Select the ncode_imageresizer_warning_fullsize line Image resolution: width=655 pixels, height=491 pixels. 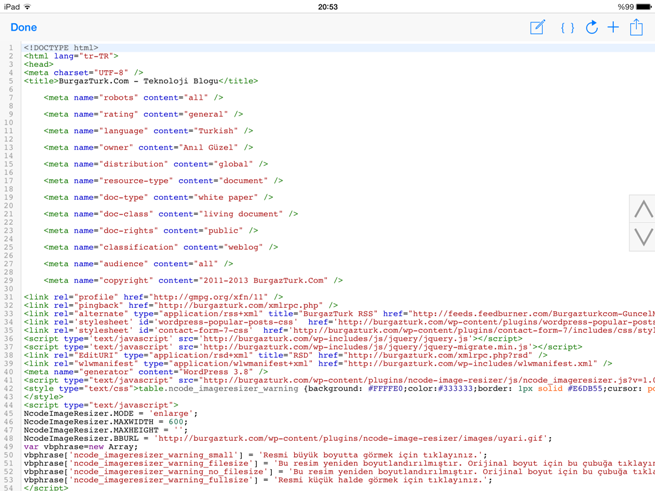(258, 480)
